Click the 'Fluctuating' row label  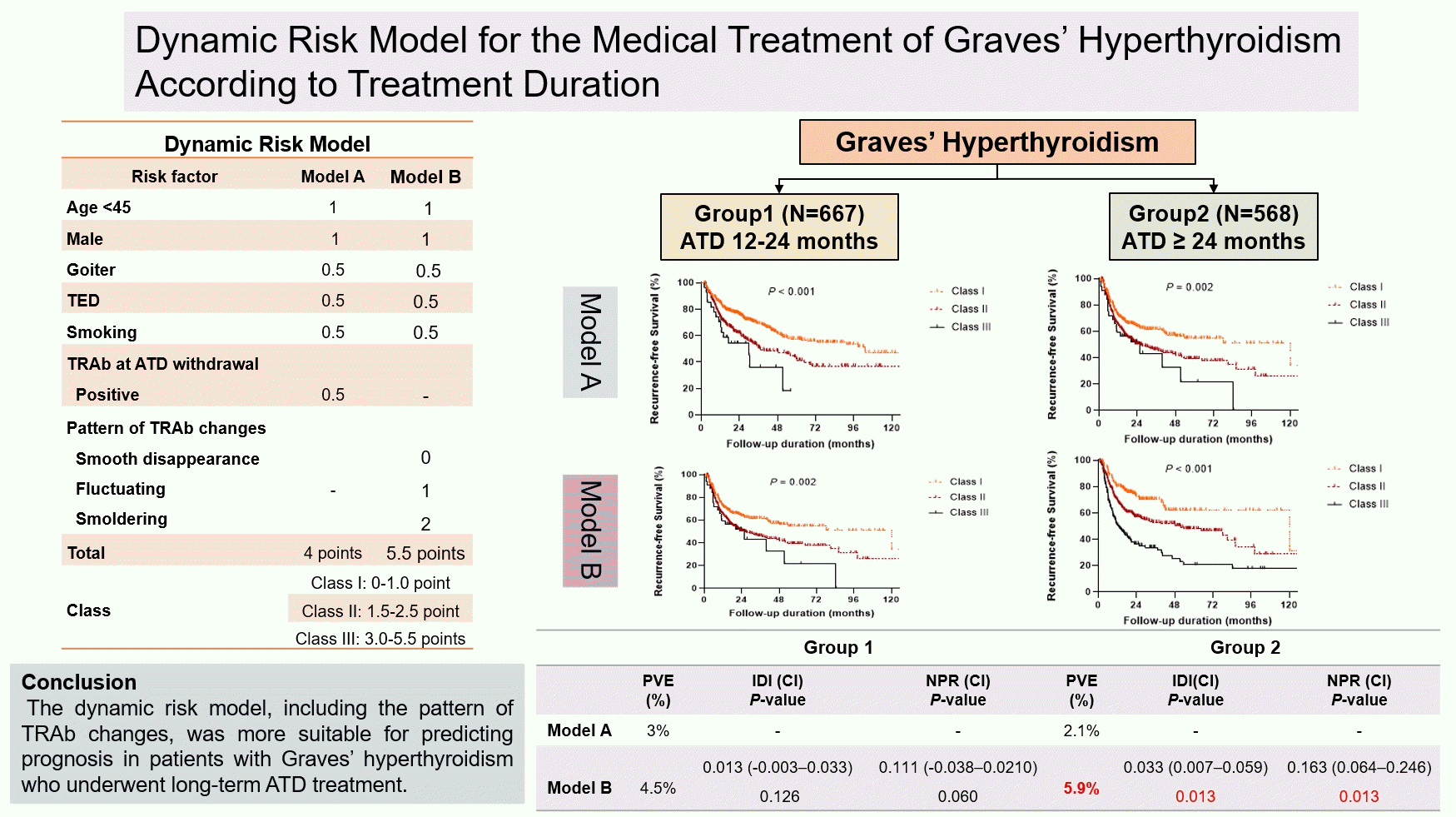tap(121, 489)
